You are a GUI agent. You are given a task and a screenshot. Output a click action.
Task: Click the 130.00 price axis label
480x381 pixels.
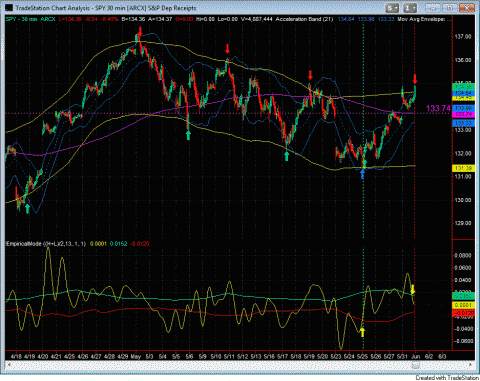pos(463,200)
